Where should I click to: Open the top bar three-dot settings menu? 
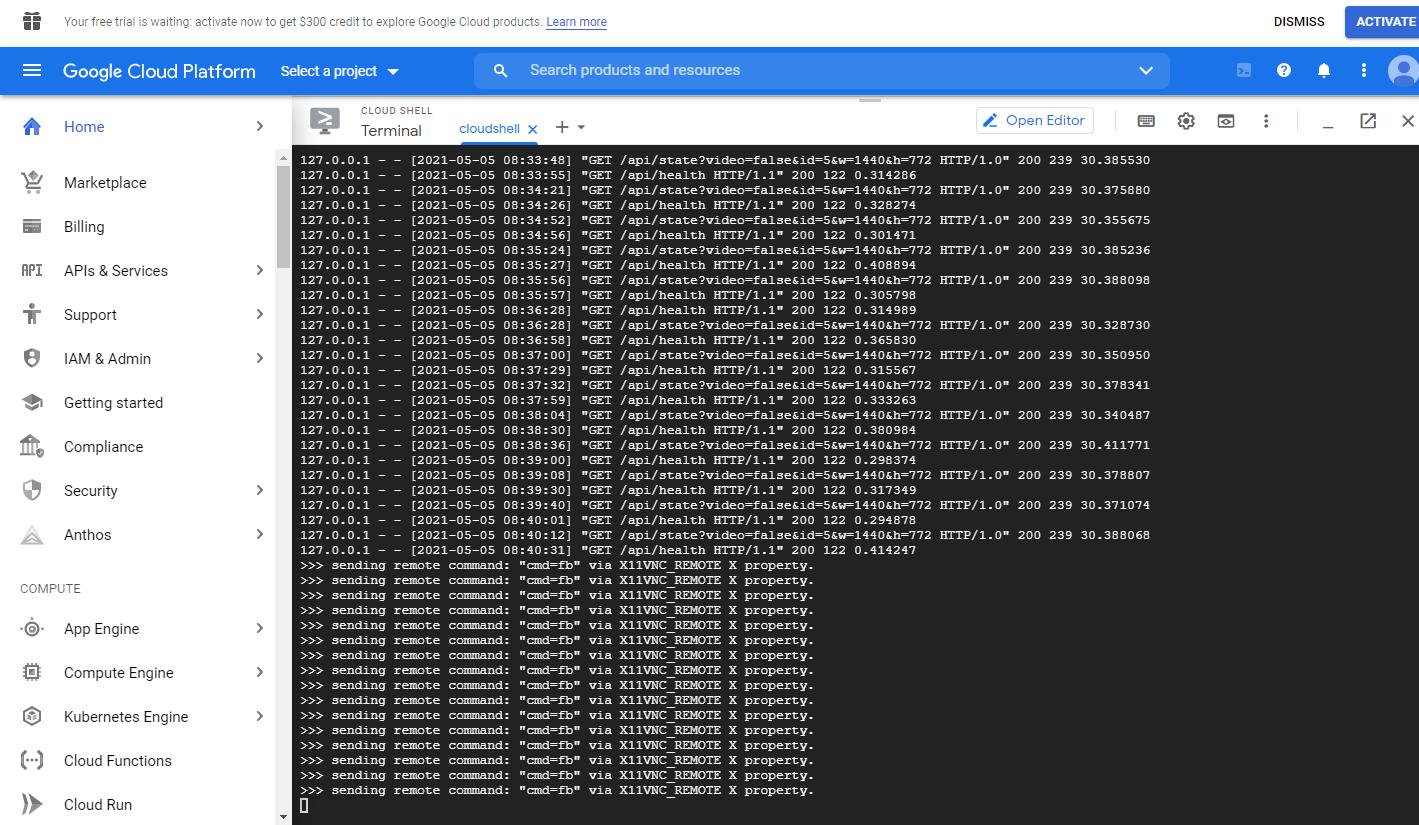(1364, 70)
